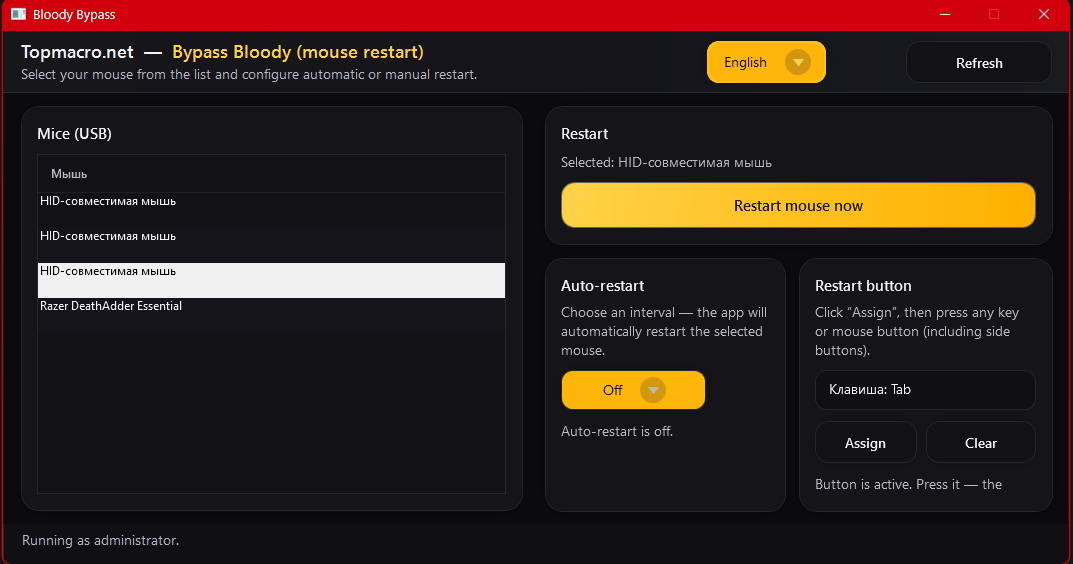The image size is (1073, 564).
Task: Click Assign to set restart button
Action: click(x=865, y=443)
